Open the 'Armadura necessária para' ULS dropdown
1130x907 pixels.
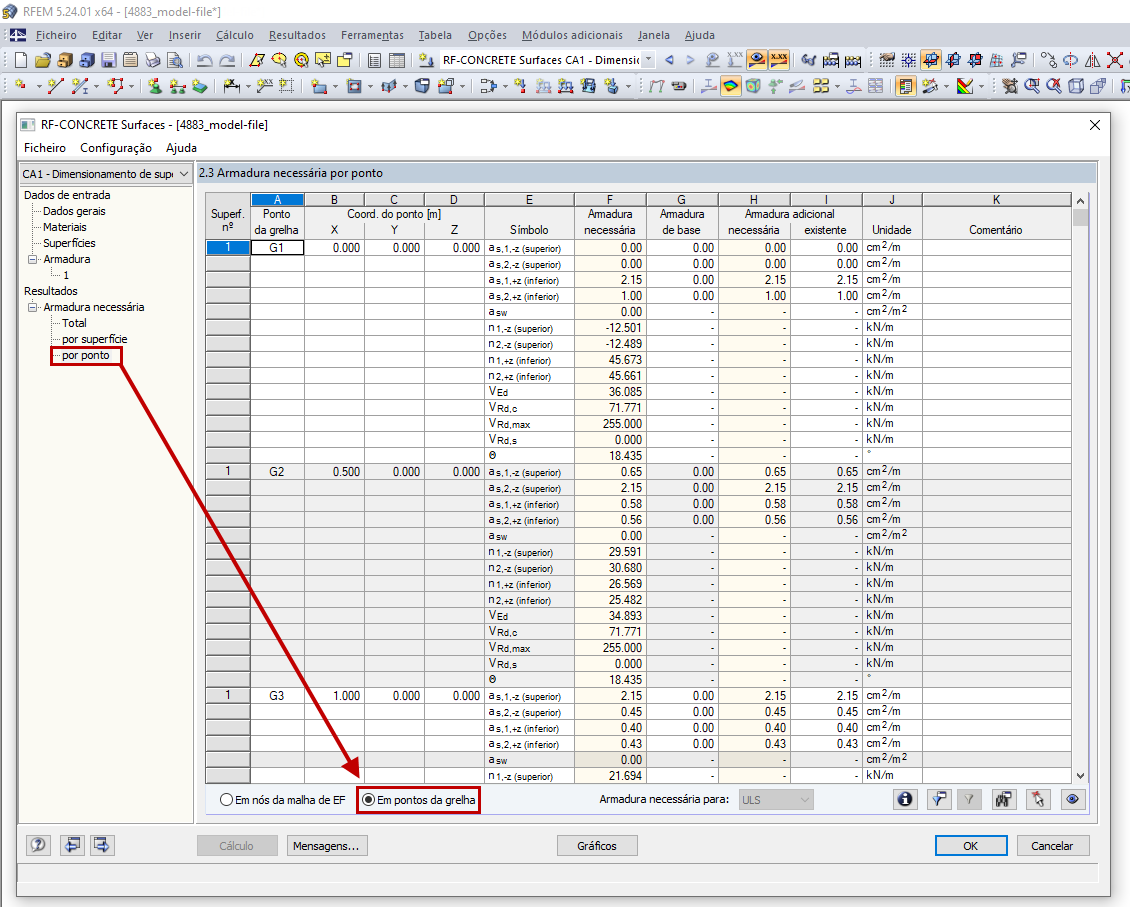(776, 800)
